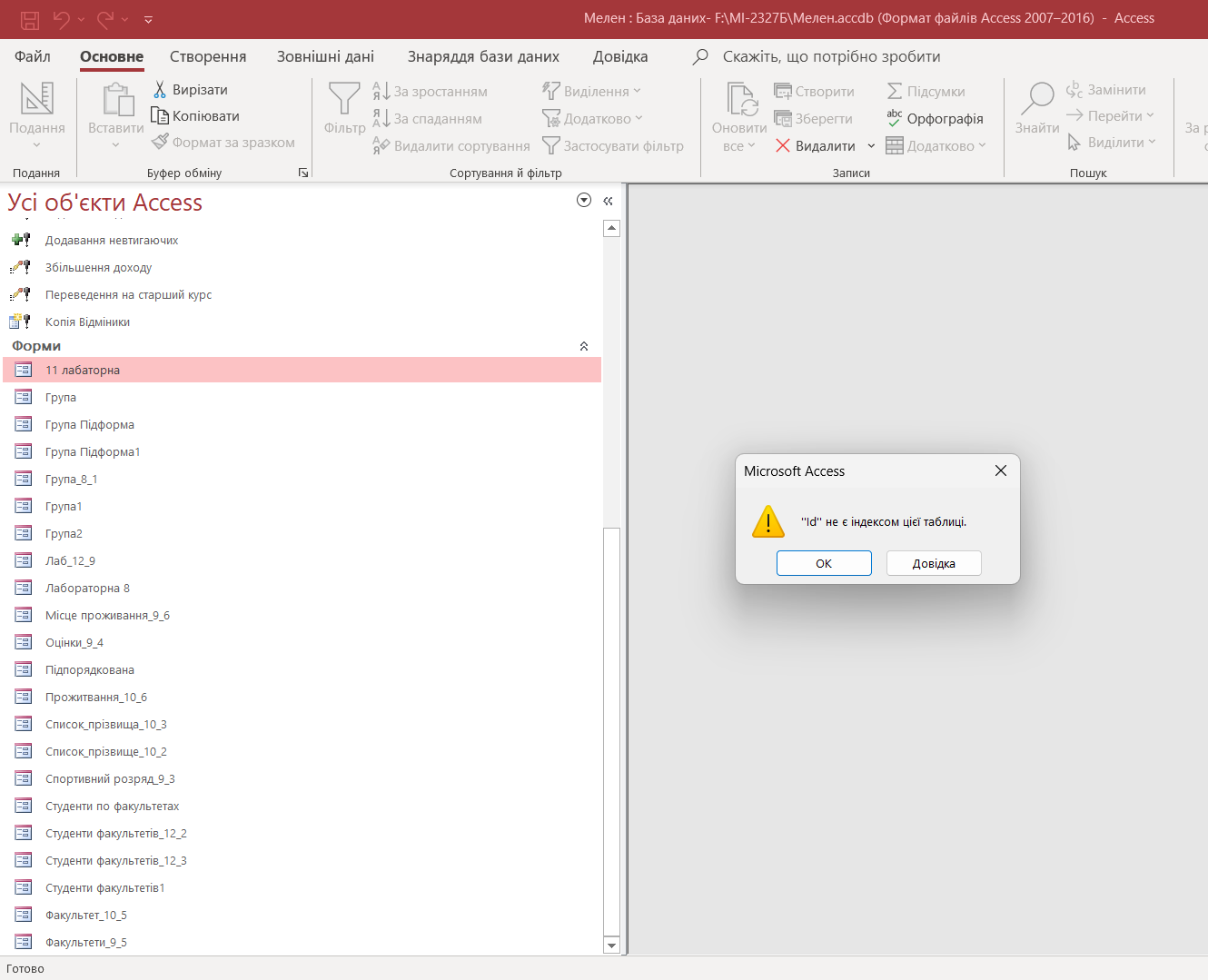Click the Лабораторна 8 form icon
This screenshot has width=1208, height=980.
[24, 588]
